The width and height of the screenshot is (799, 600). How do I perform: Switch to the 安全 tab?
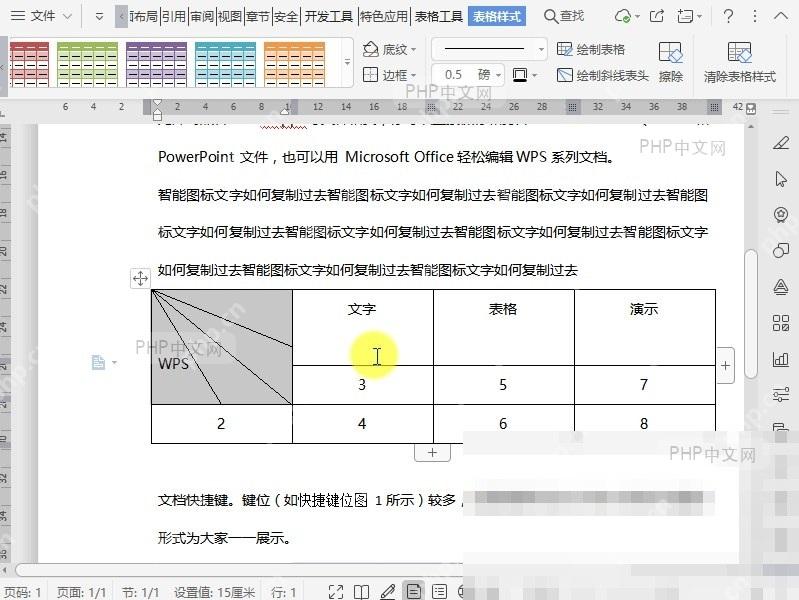click(x=286, y=17)
